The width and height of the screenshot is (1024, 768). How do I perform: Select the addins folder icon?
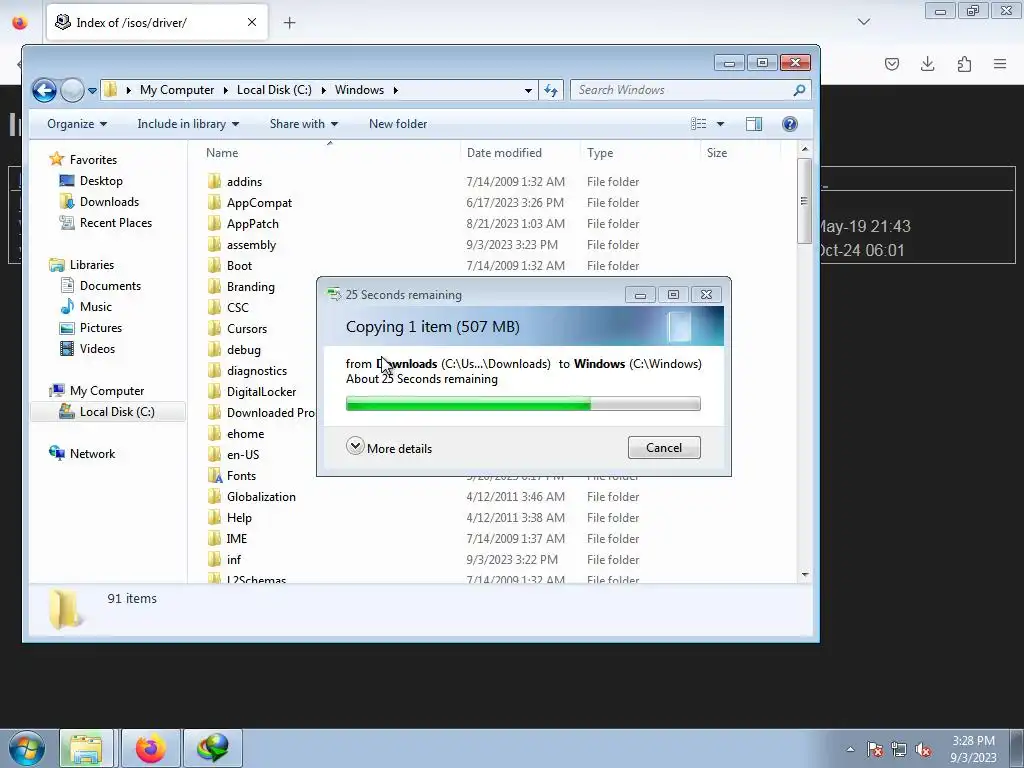click(214, 182)
